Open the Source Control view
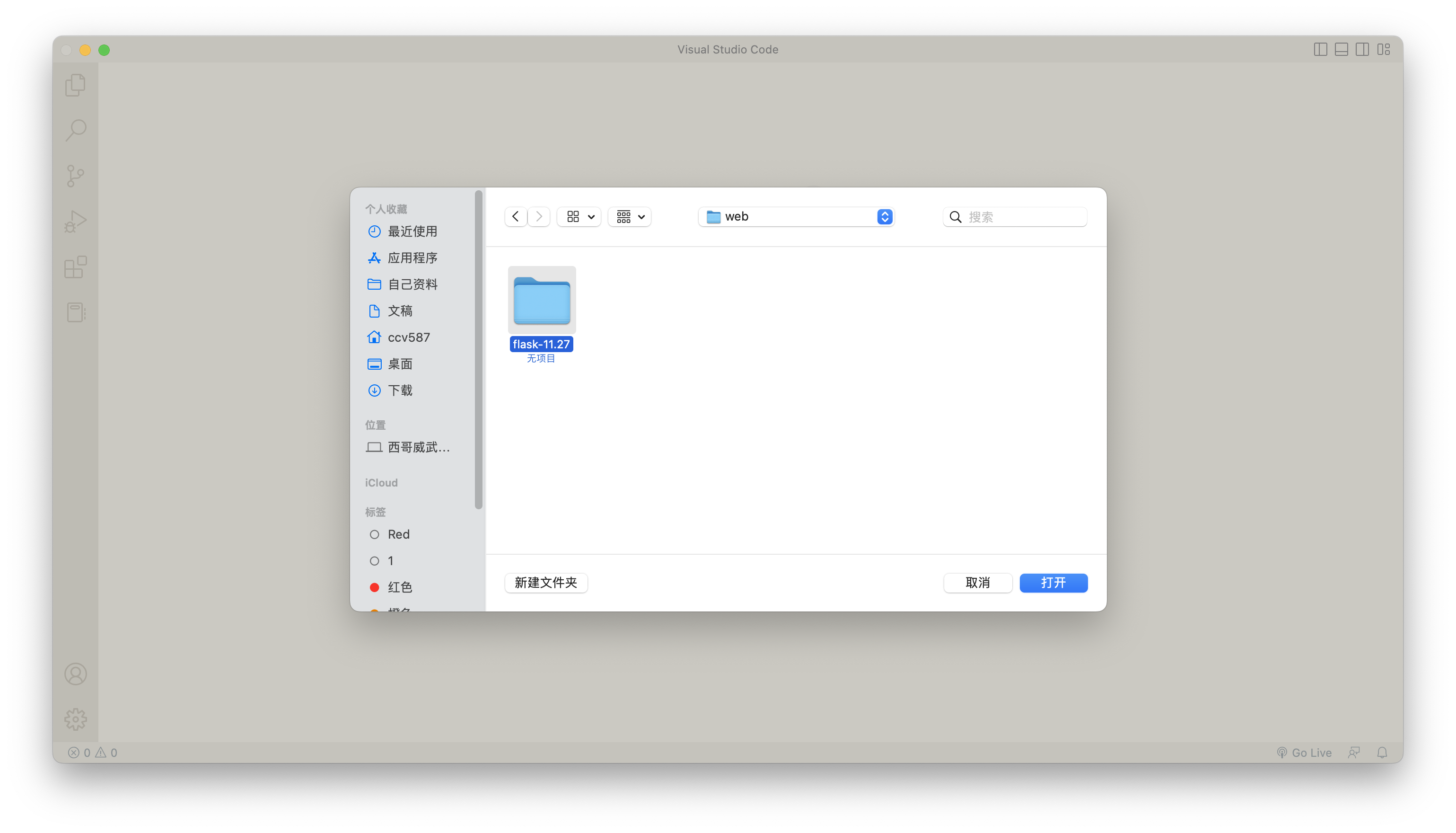Viewport: 1456px width, 833px height. tap(76, 176)
